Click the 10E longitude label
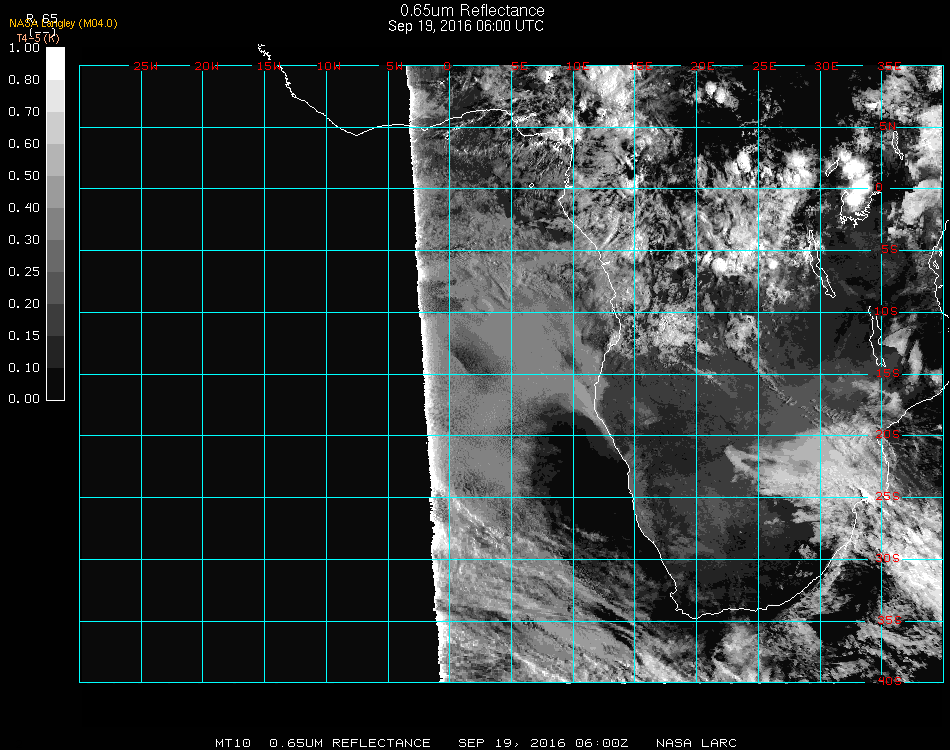The height and width of the screenshot is (750, 950). [578, 66]
